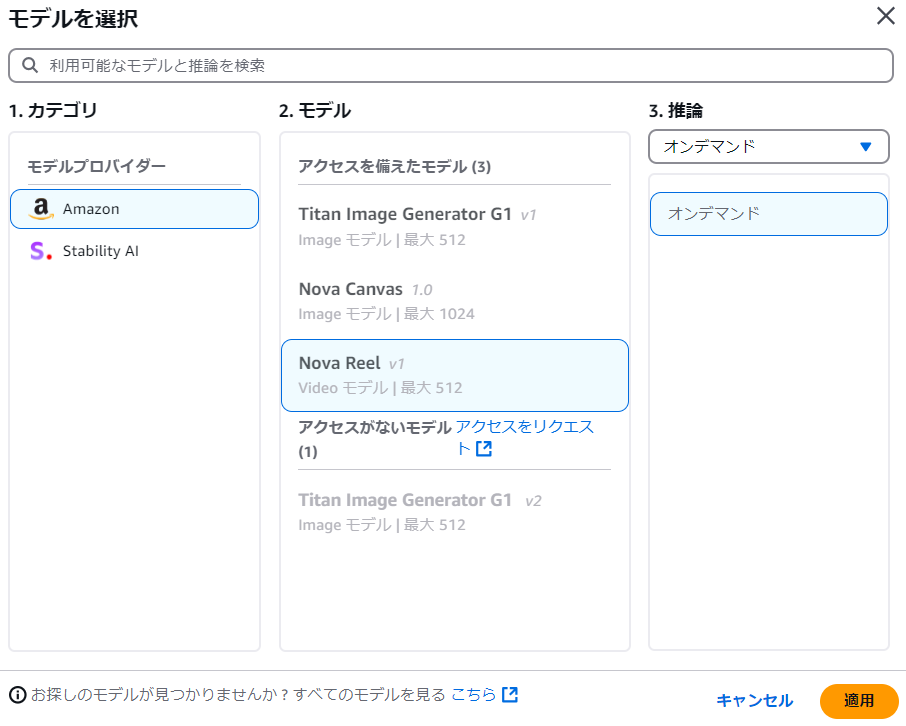Open the オンデマンド inference dropdown
The width and height of the screenshot is (906, 726).
(768, 147)
